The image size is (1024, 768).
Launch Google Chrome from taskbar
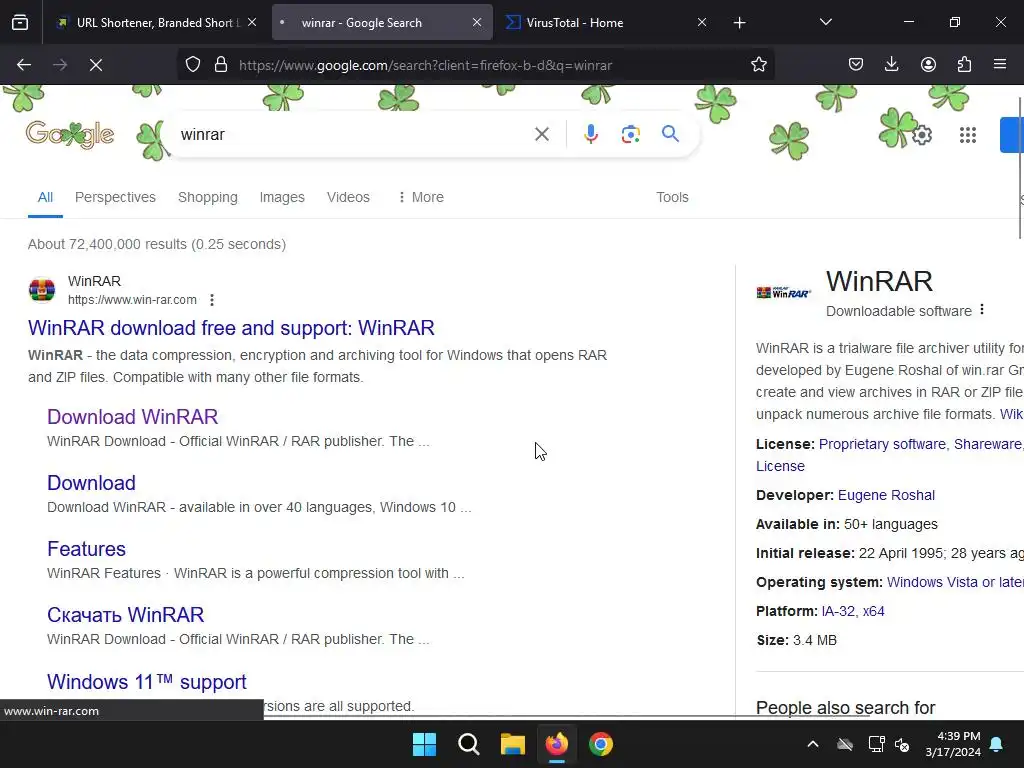point(601,744)
